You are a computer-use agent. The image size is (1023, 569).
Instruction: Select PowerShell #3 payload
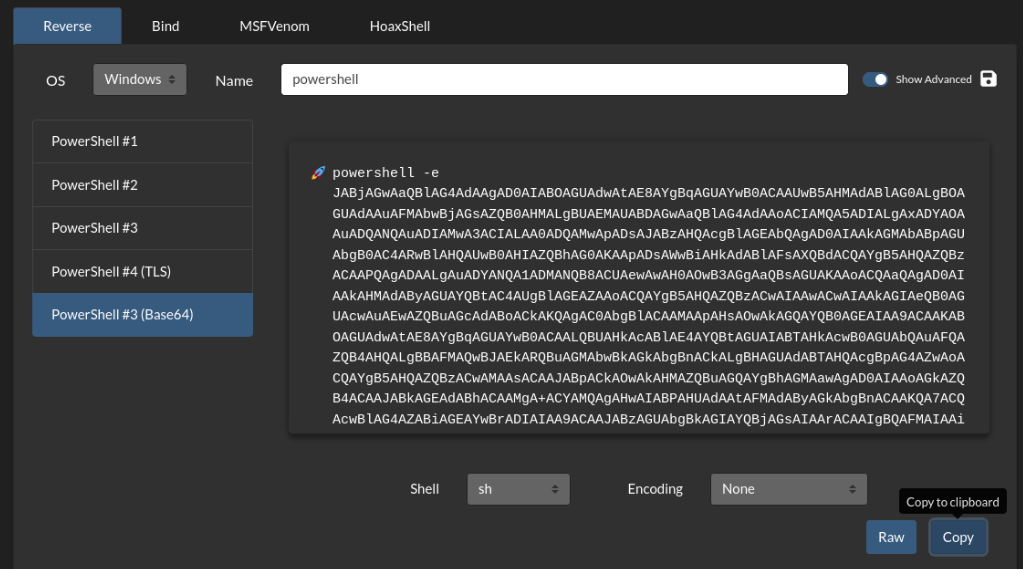142,228
